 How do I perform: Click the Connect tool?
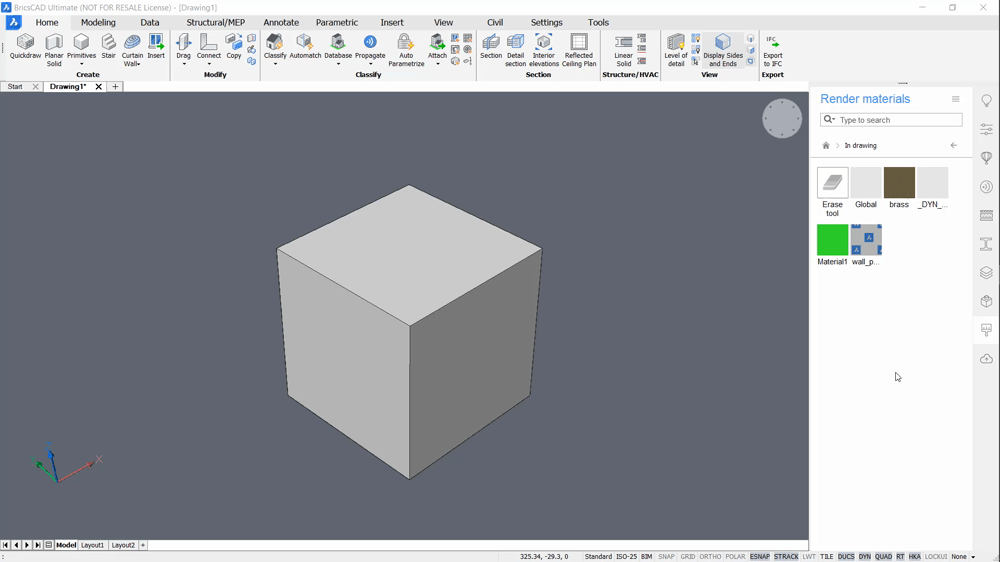point(209,47)
